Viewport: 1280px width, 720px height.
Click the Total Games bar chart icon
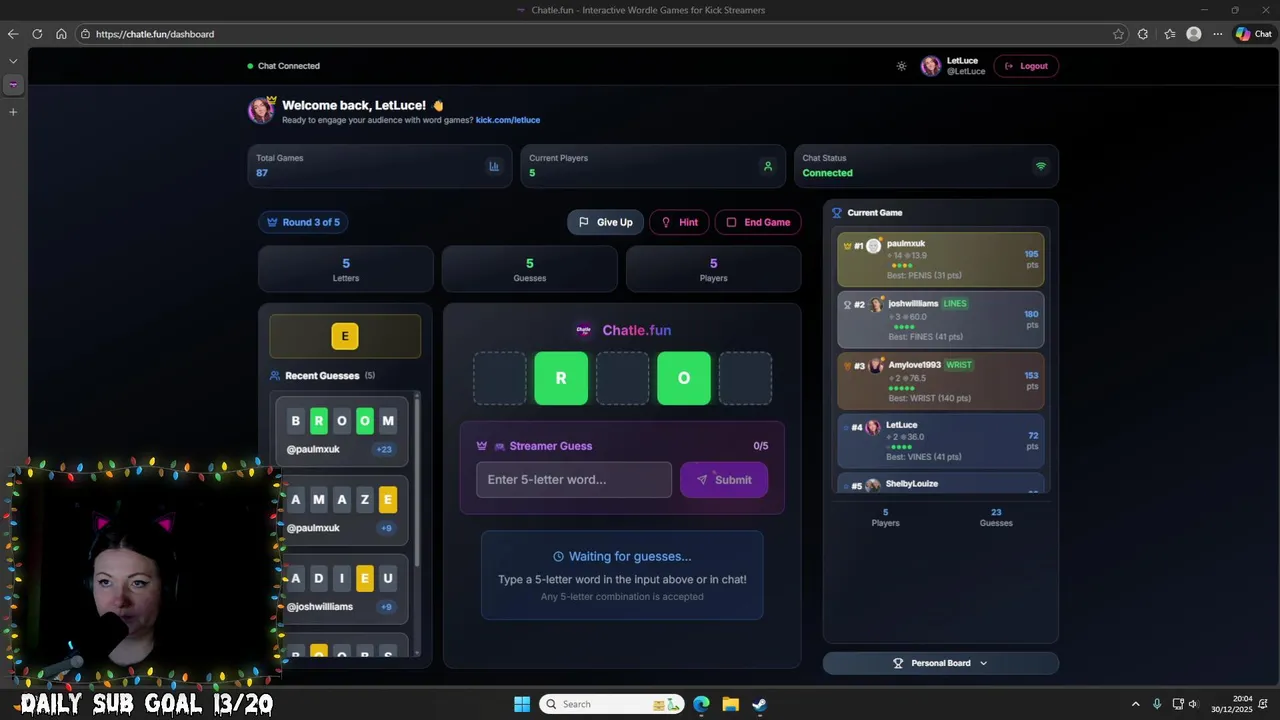point(494,166)
